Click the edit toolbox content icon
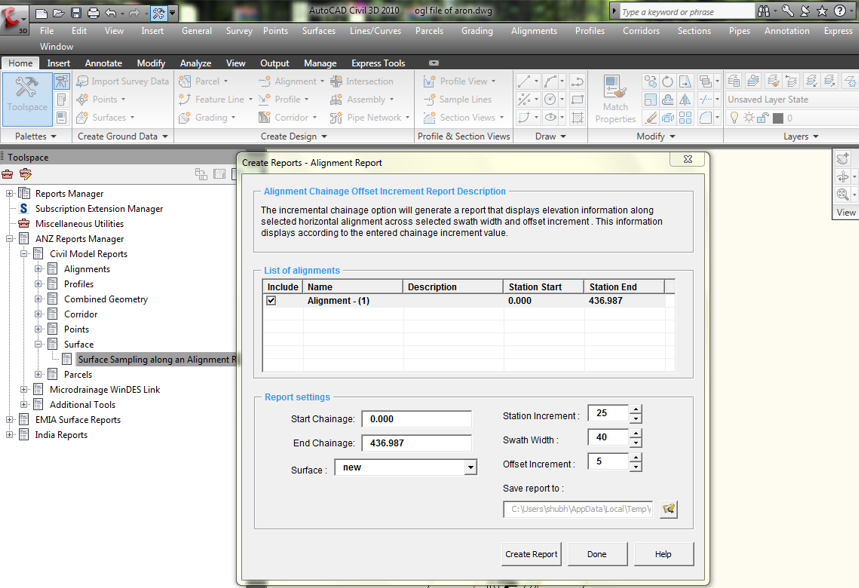Image resolution: width=859 pixels, height=588 pixels. [x=25, y=174]
